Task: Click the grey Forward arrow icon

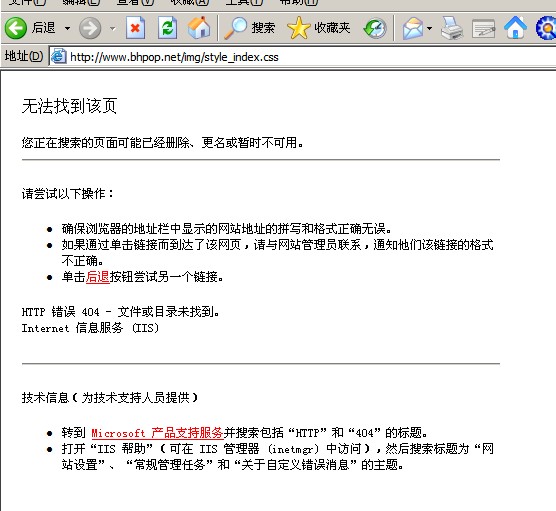Action: (x=90, y=28)
